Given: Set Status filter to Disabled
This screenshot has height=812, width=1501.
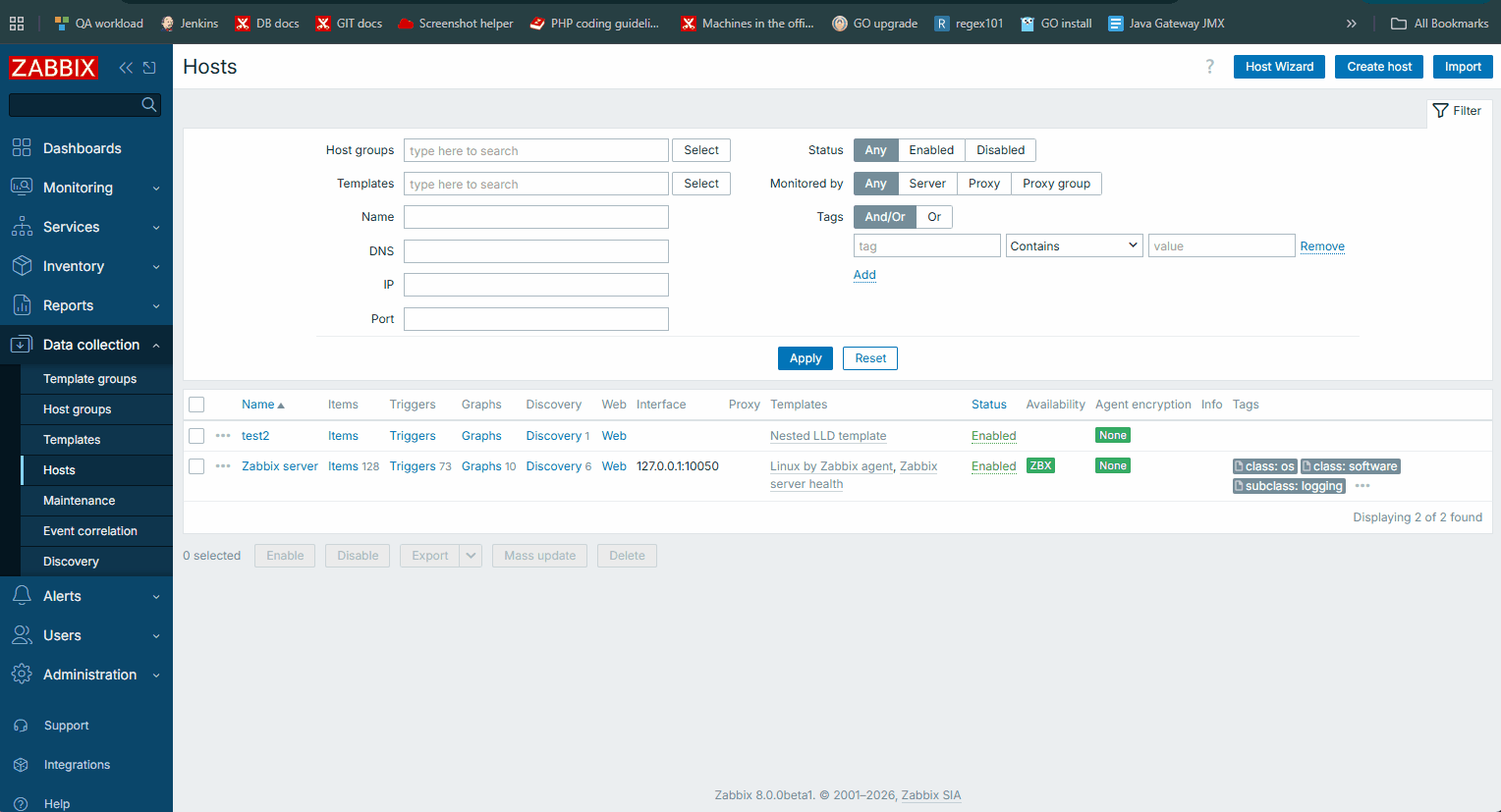Looking at the screenshot, I should pos(1000,150).
